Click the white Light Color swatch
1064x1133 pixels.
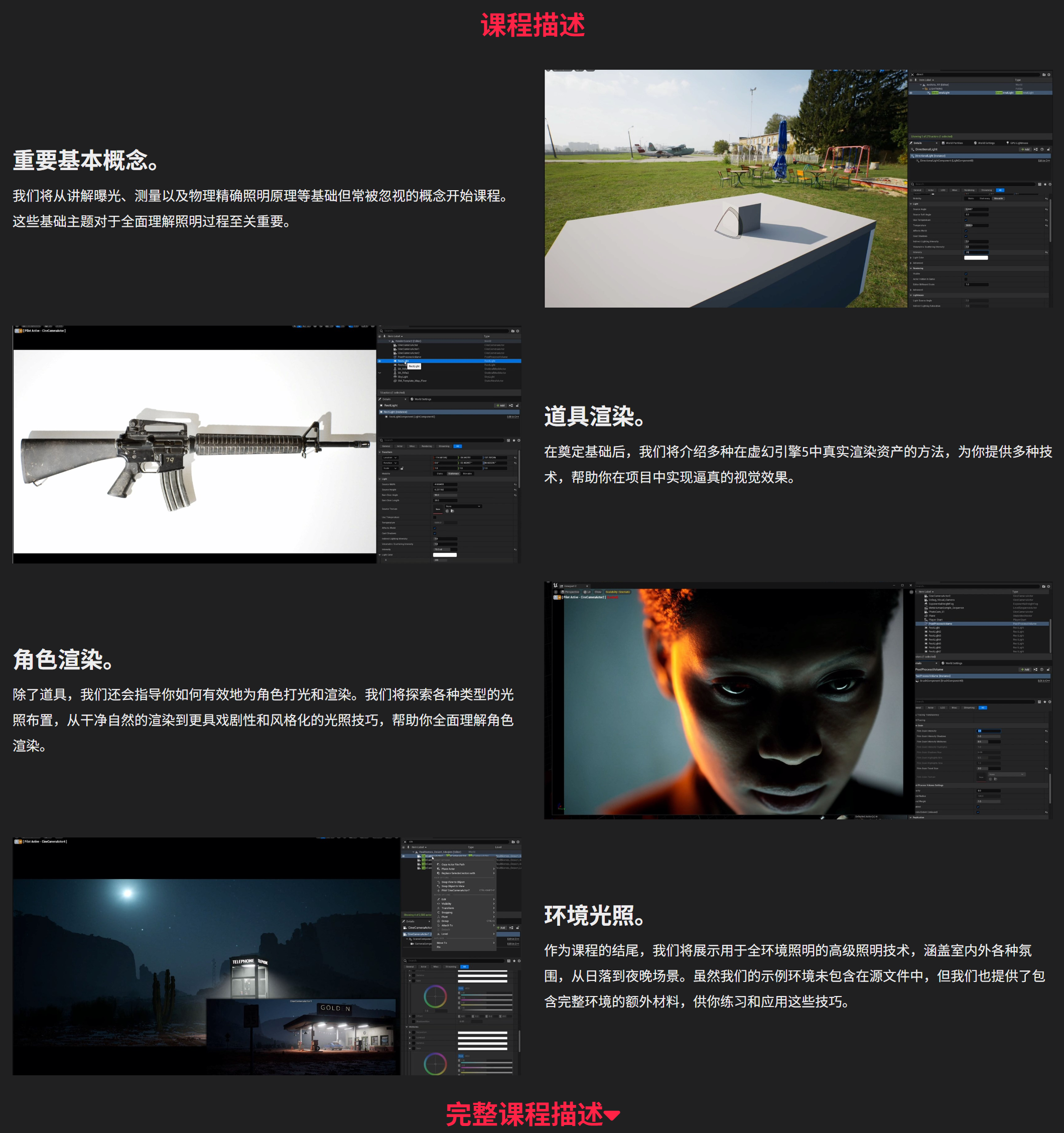tap(445, 554)
